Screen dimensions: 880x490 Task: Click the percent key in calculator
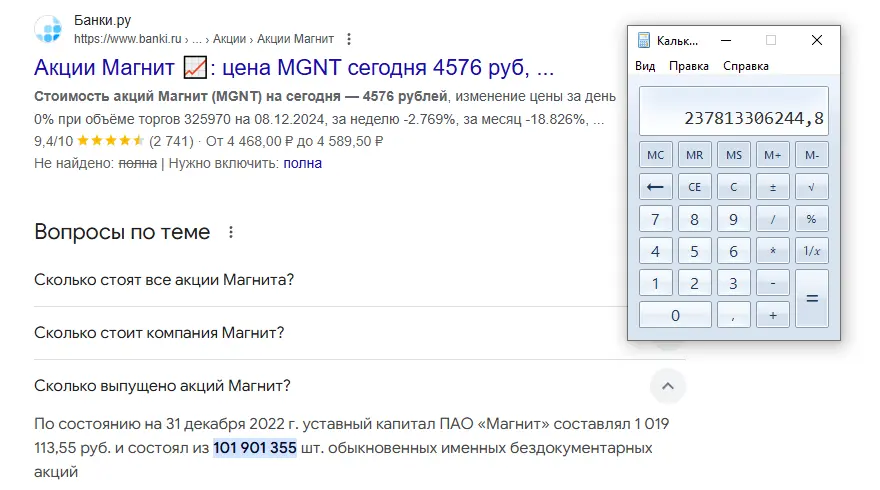point(812,219)
